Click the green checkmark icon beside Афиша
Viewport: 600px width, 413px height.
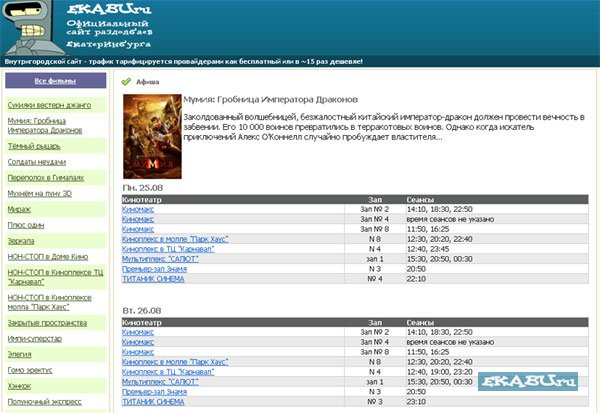coord(126,82)
